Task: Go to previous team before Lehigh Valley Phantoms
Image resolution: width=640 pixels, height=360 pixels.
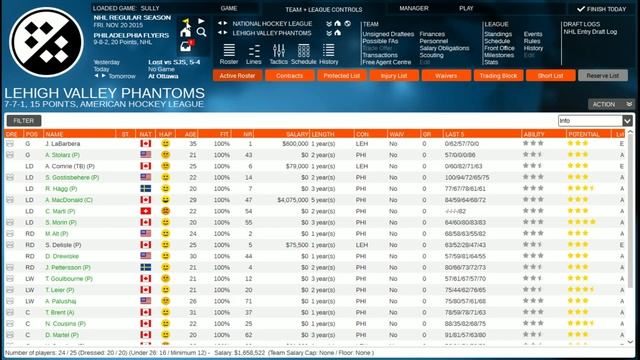Action: 220,33
